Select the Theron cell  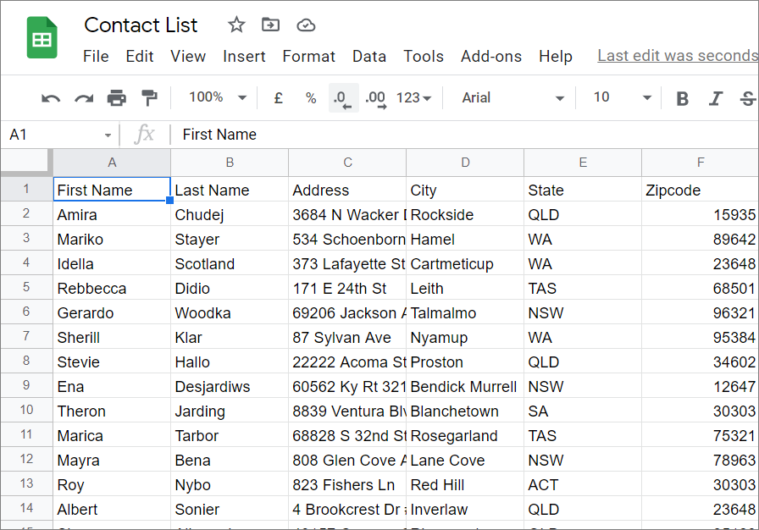[112, 411]
